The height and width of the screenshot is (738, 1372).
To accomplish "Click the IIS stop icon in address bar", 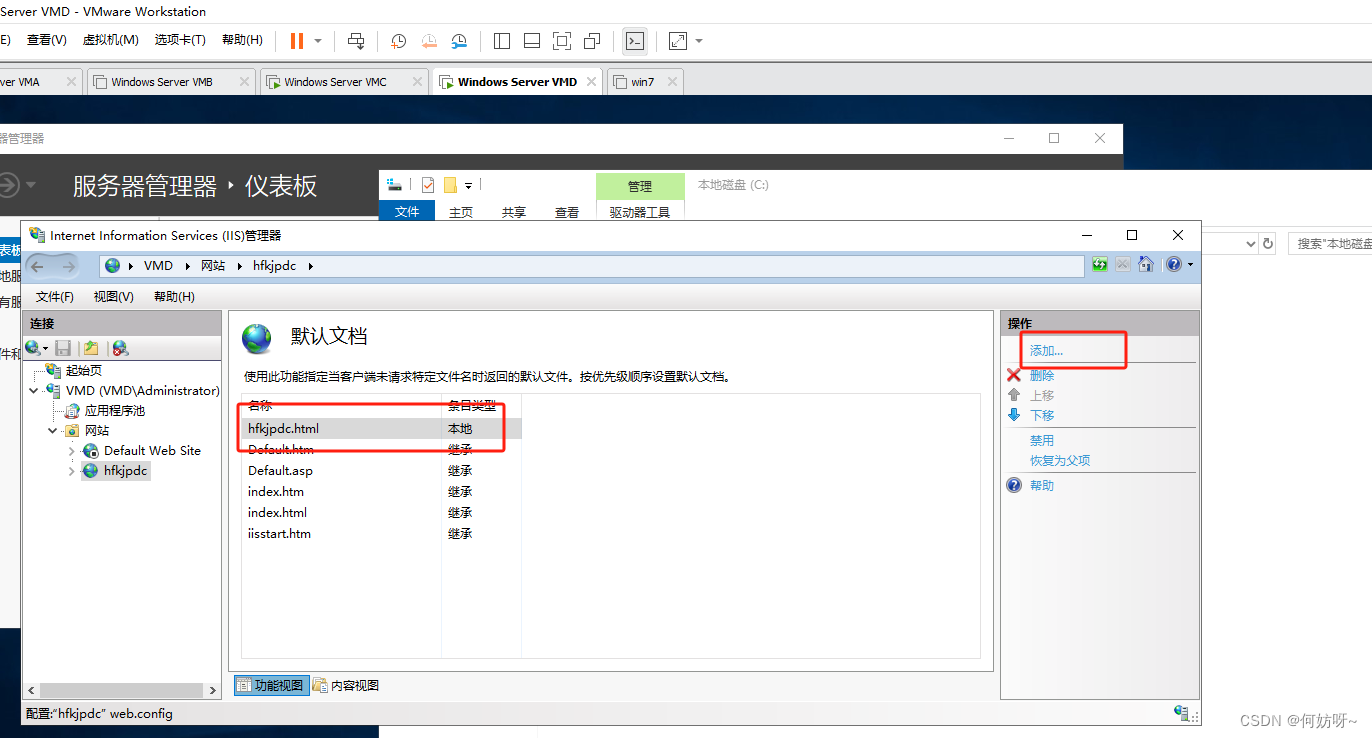I will tap(1123, 264).
